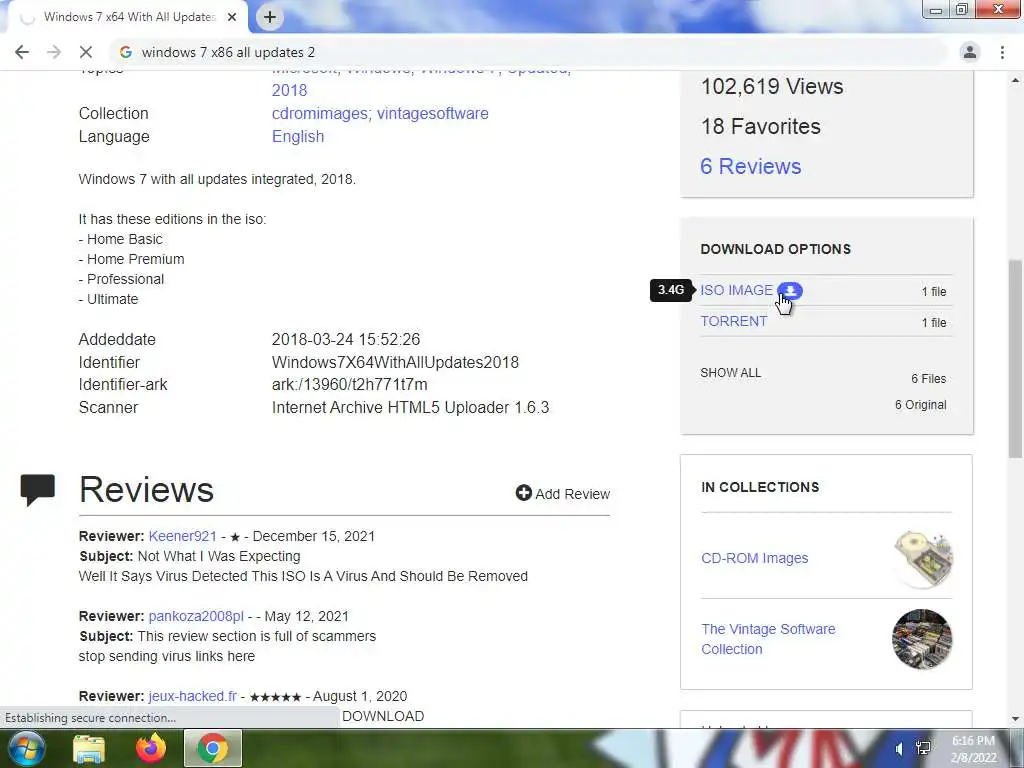This screenshot has height=768, width=1024.
Task: Click the IN COLLECTIONS heading
Action: point(760,487)
